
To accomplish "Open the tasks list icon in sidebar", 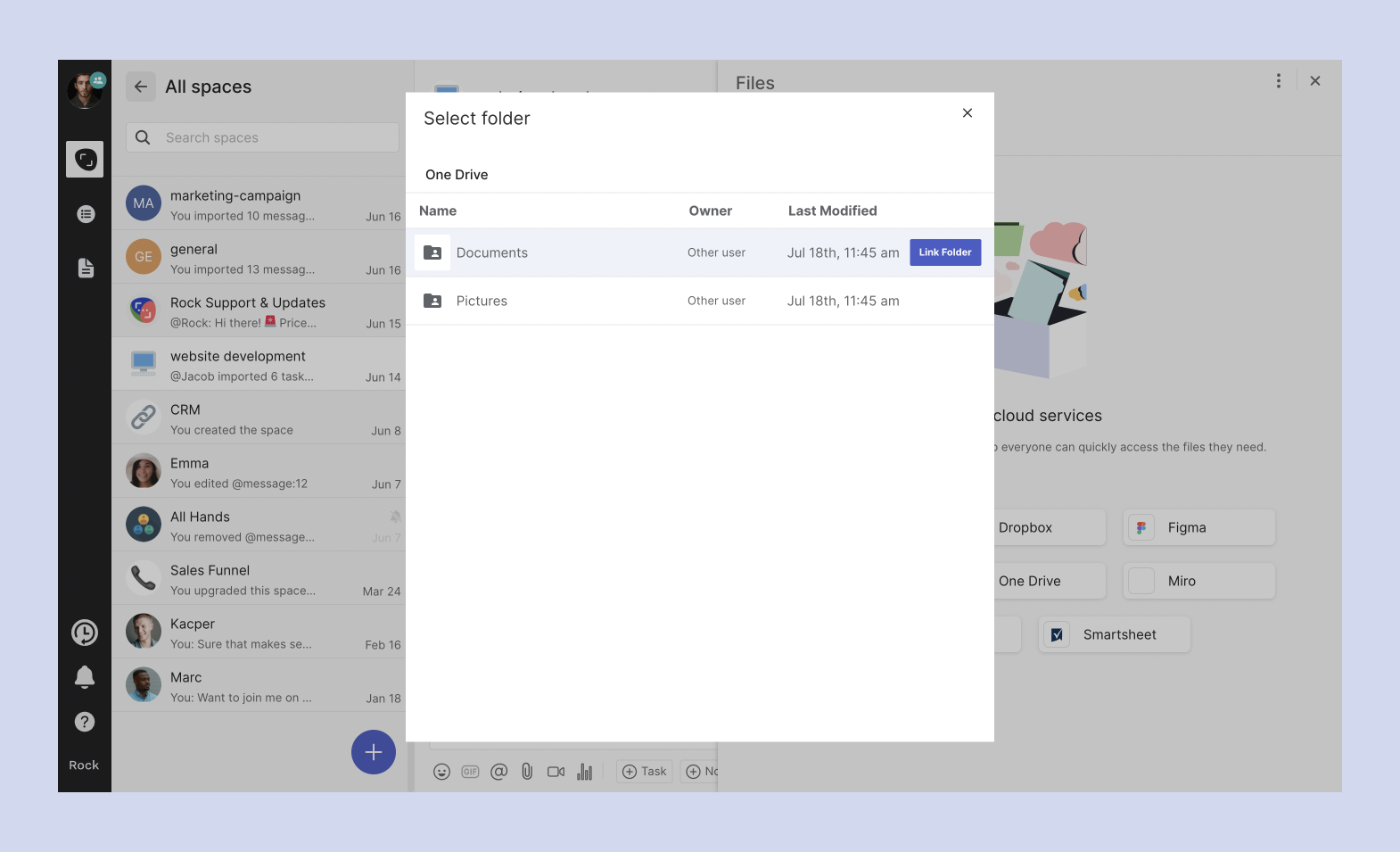I will click(x=86, y=214).
